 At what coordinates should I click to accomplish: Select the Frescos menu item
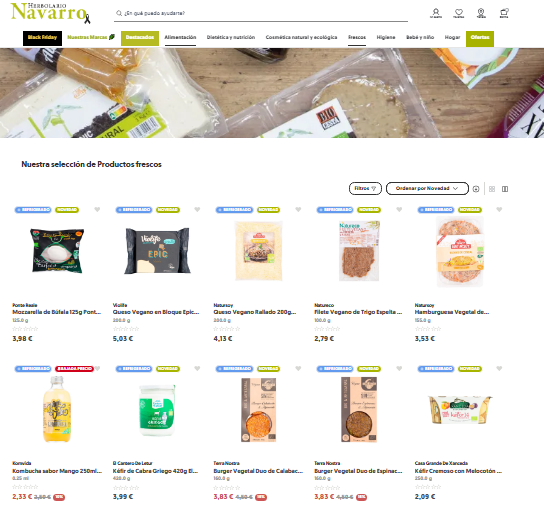click(x=357, y=37)
